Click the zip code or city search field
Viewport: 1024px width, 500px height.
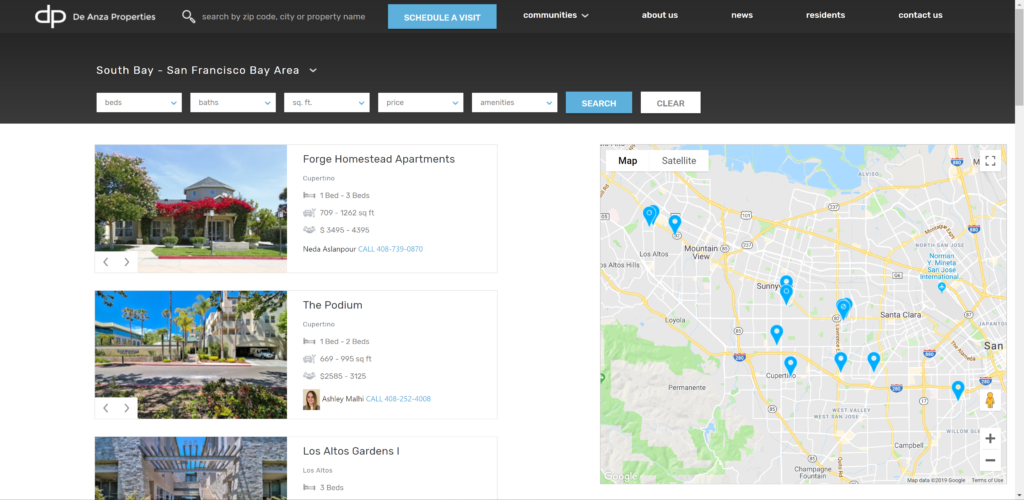283,17
